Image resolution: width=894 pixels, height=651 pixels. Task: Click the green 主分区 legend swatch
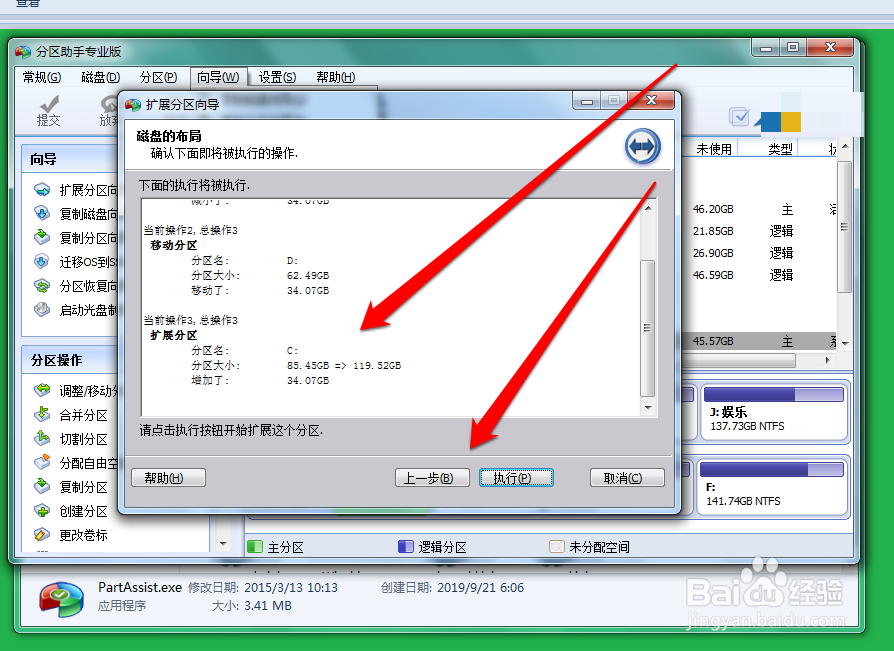click(256, 546)
